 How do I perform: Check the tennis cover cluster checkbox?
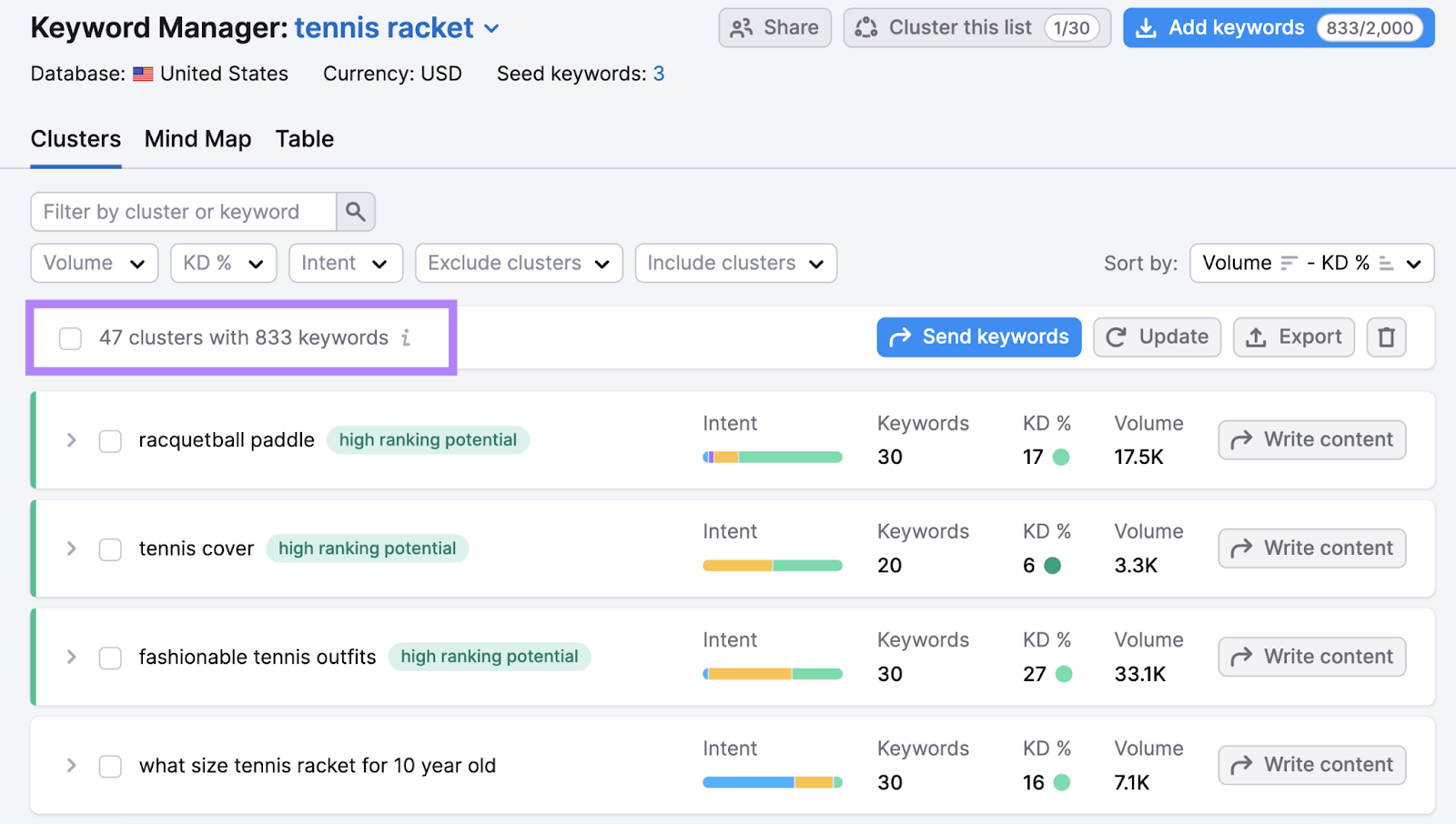pyautogui.click(x=109, y=548)
